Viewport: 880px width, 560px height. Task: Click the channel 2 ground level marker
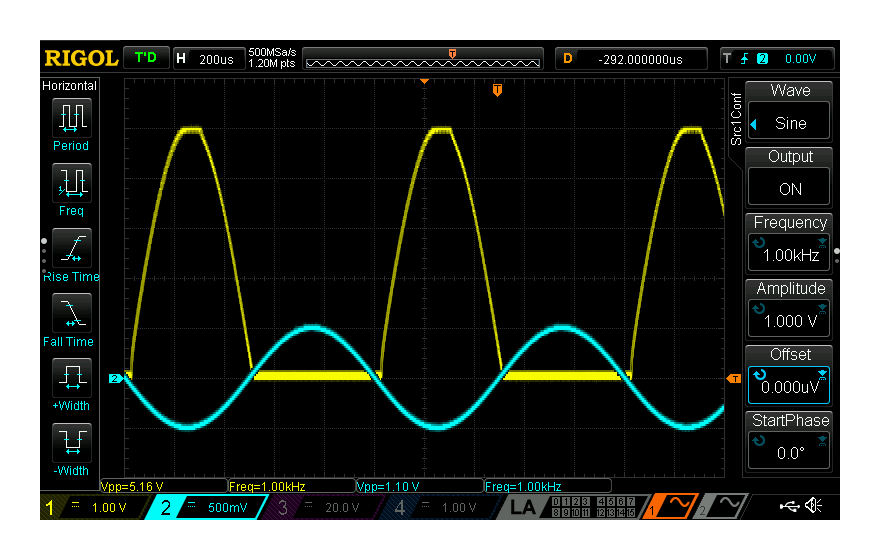point(115,379)
